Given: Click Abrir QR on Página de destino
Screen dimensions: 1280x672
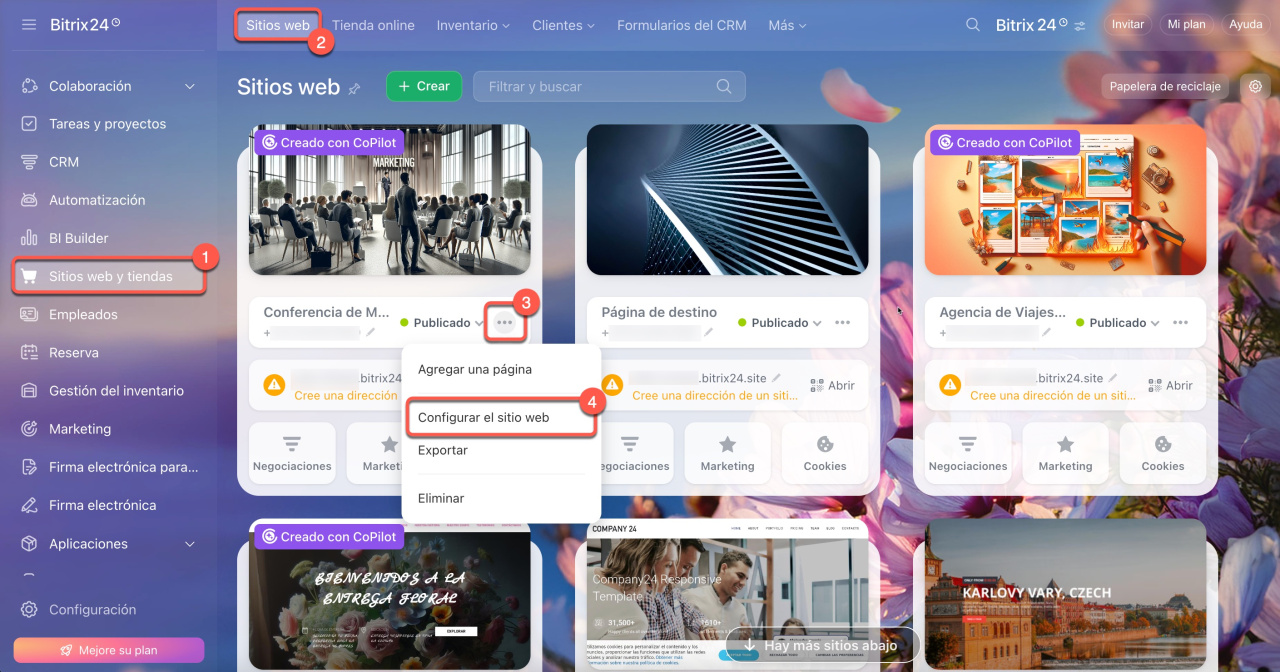Looking at the screenshot, I should pos(832,385).
